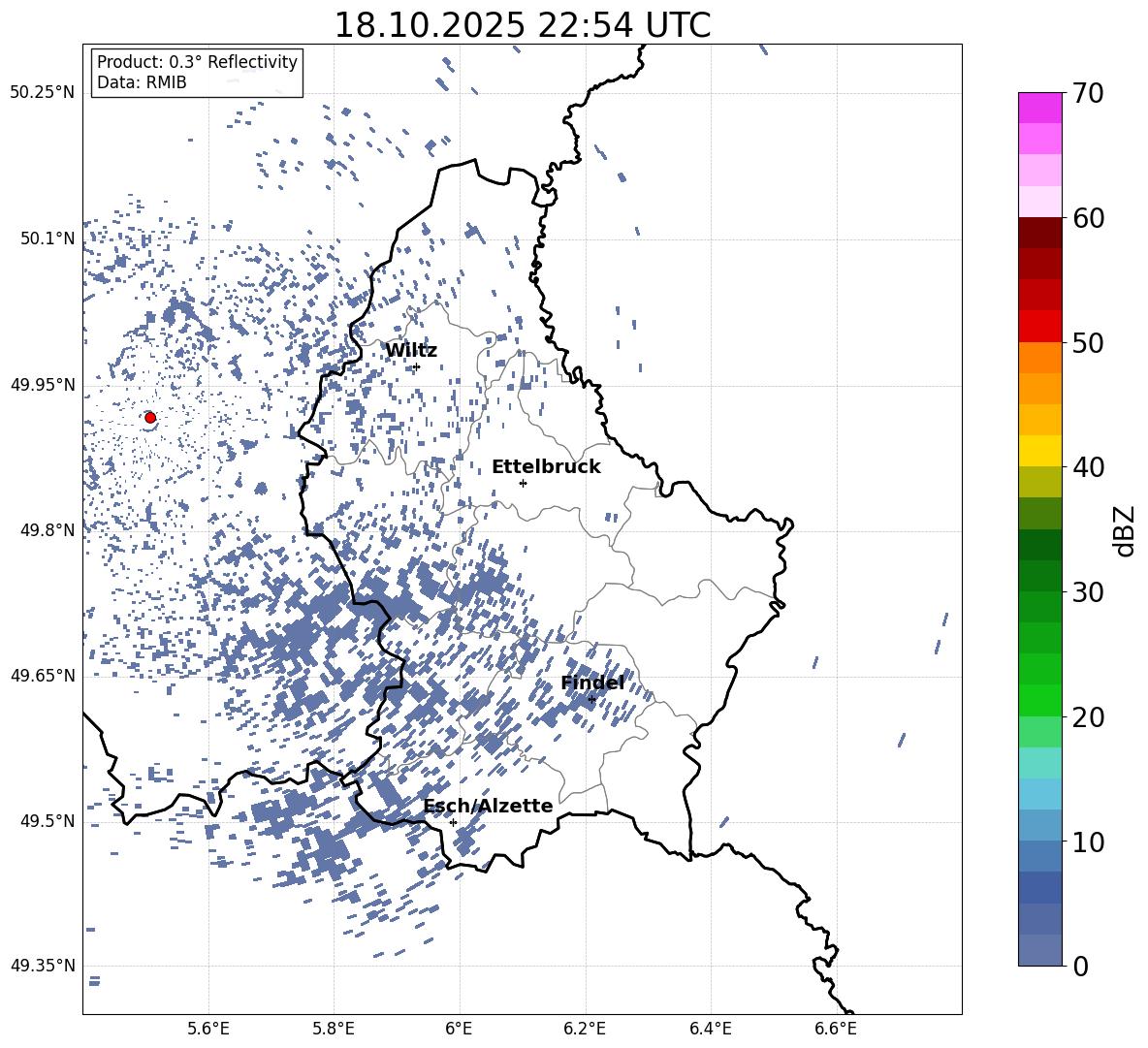Click the 5.6°E longitude label
1148x1048 pixels.
[x=208, y=1029]
